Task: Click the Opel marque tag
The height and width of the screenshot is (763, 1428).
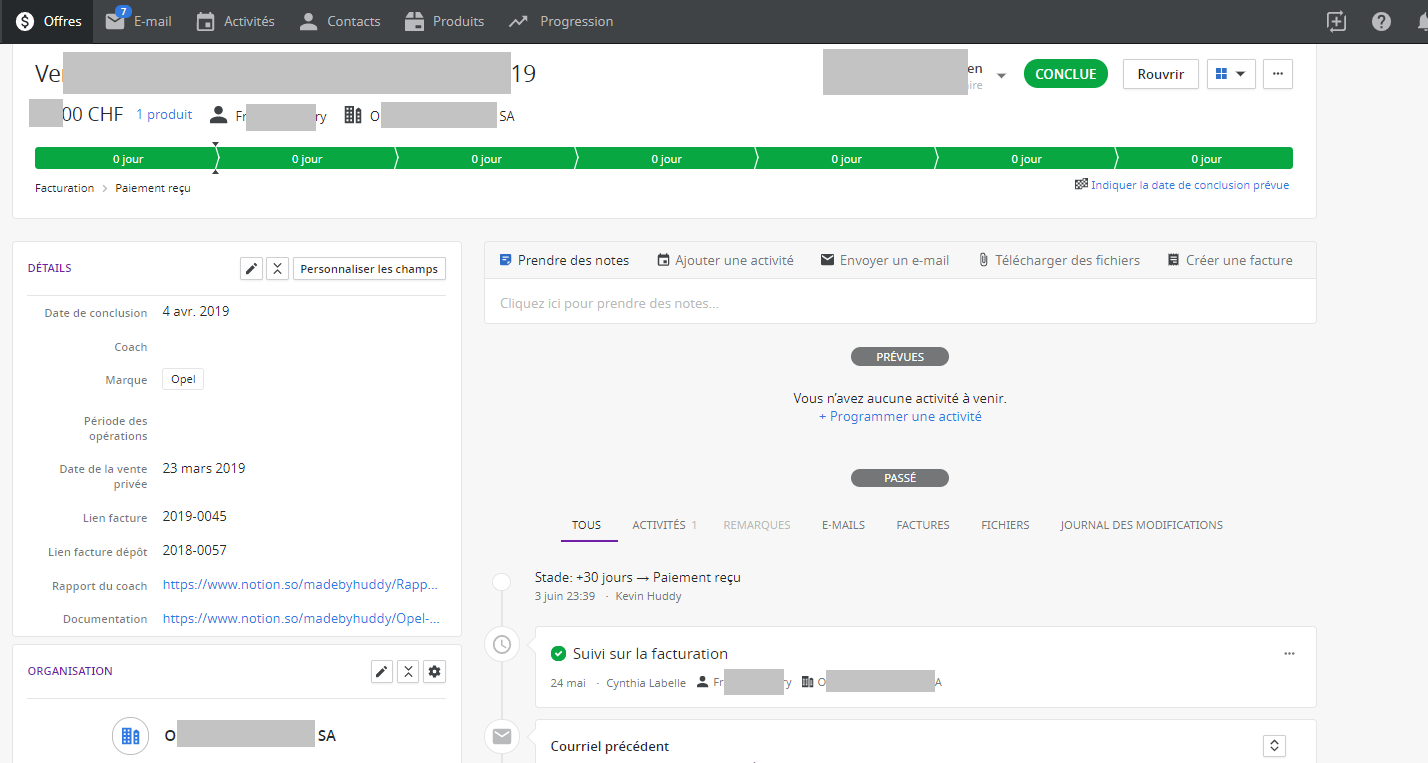Action: [x=183, y=380]
